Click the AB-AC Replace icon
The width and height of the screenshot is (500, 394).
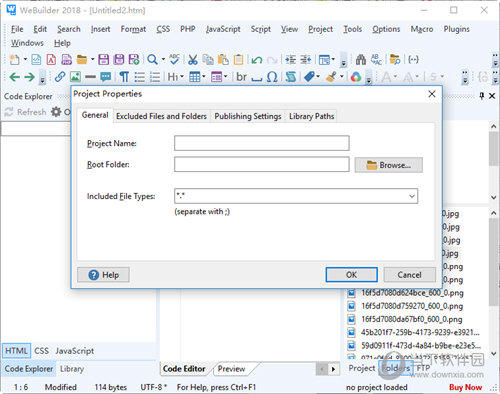click(x=376, y=60)
